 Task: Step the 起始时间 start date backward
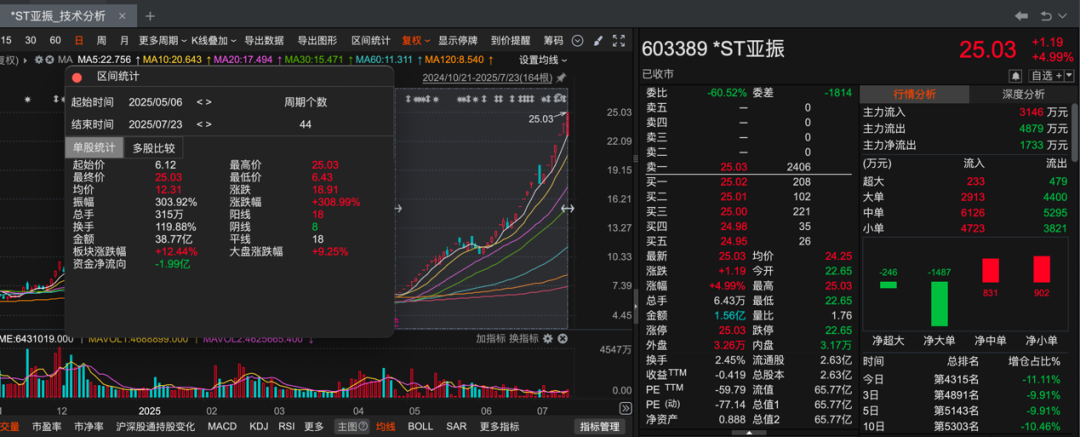click(x=199, y=102)
